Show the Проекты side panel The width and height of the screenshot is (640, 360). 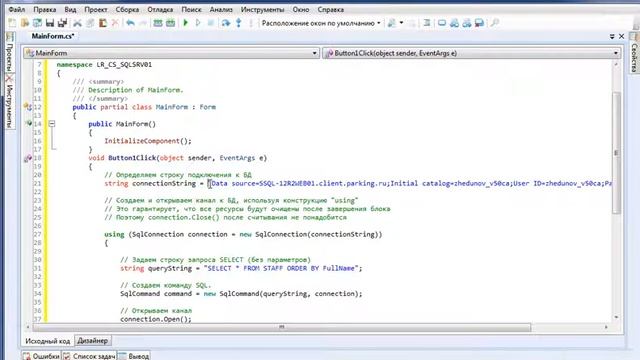click(x=10, y=52)
